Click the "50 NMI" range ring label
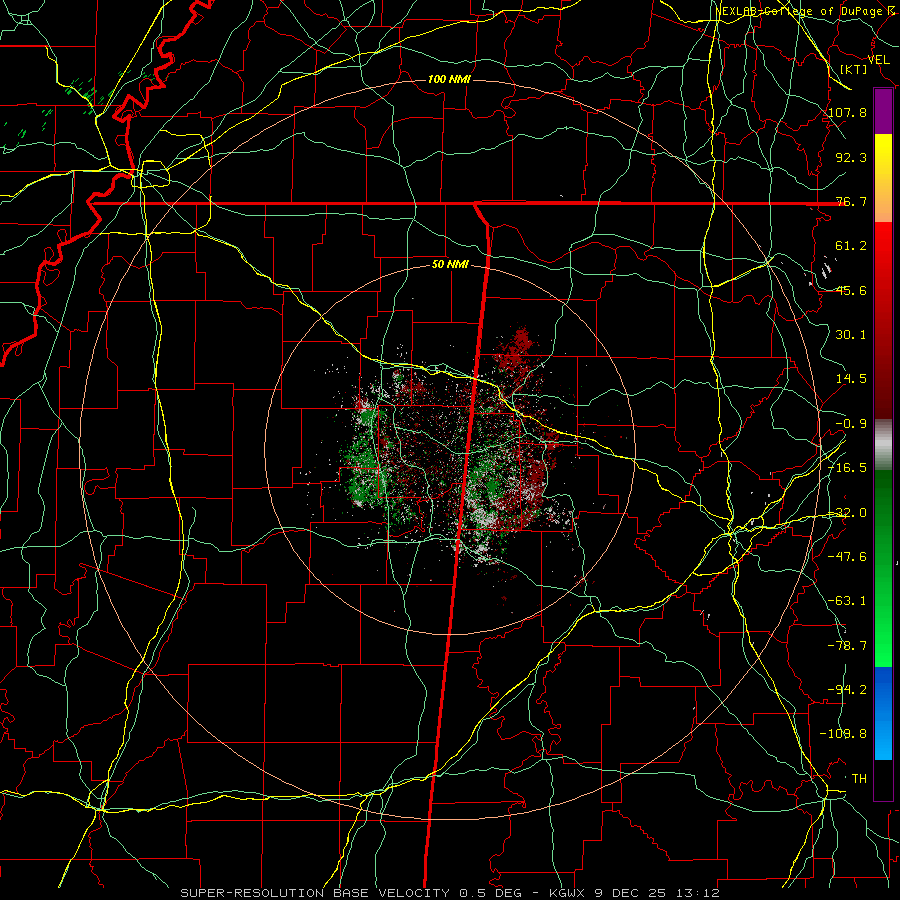900x900 pixels. pos(450,265)
